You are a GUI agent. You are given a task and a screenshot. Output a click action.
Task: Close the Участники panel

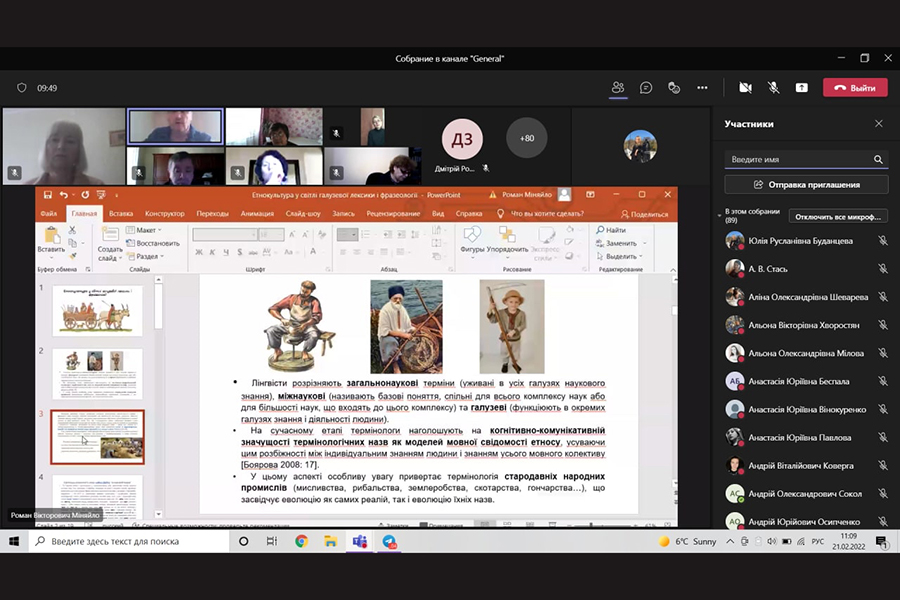click(x=878, y=124)
